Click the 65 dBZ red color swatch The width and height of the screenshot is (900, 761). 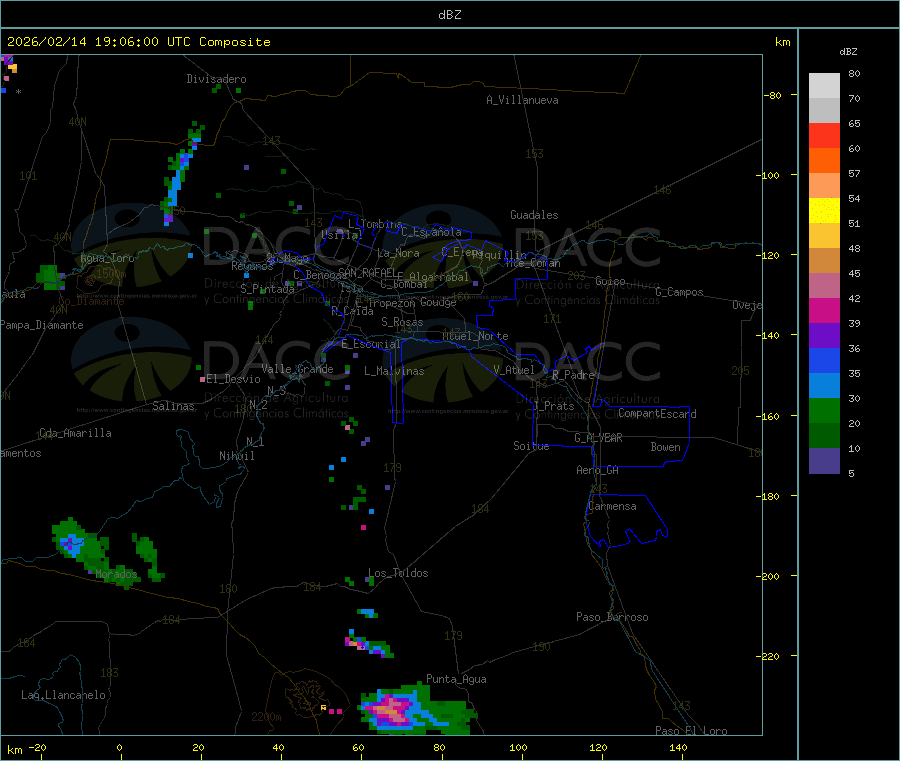click(x=824, y=135)
